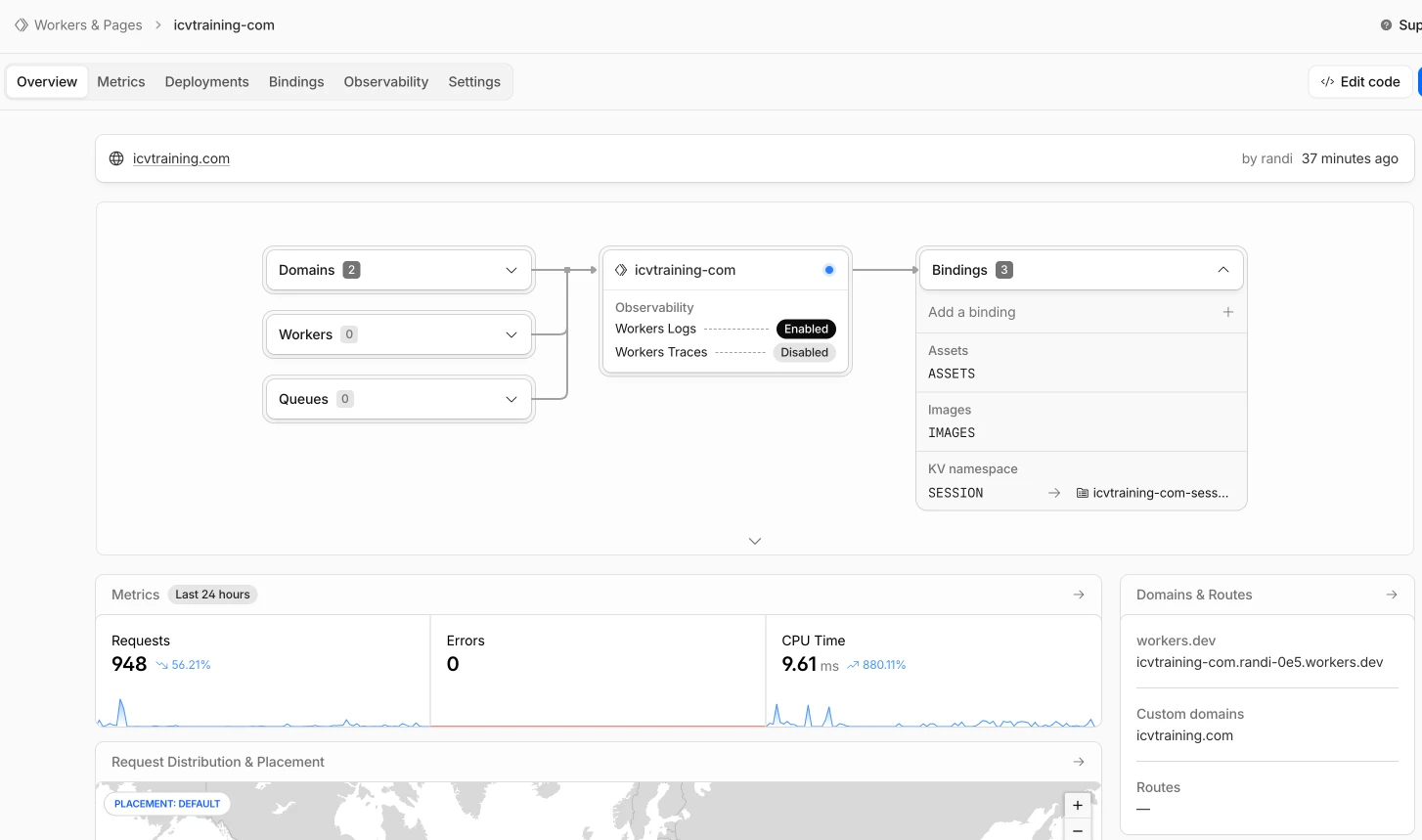Viewport: 1422px width, 840px height.
Task: Click the globe icon beside icvtraining.com
Action: (116, 157)
